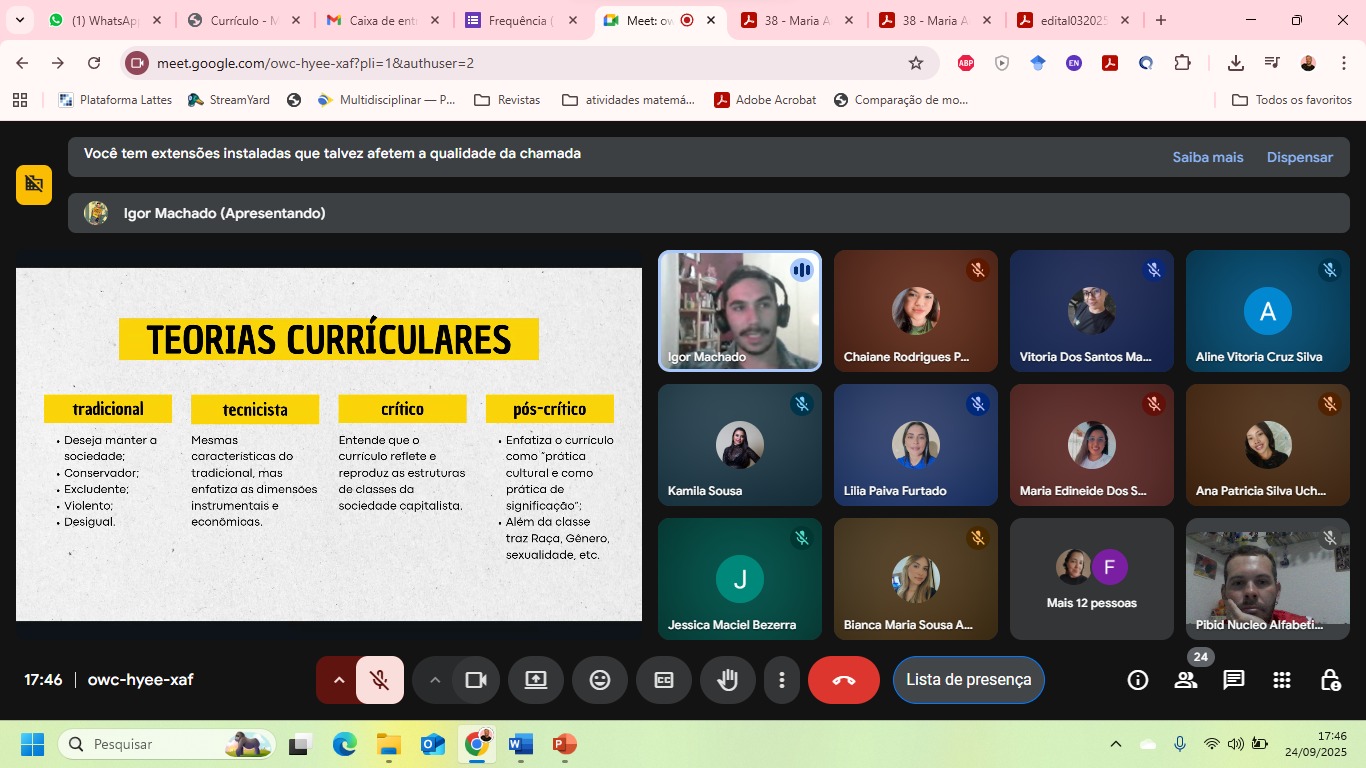The image size is (1366, 768).
Task: Open the emoji reactions button
Action: 600,680
